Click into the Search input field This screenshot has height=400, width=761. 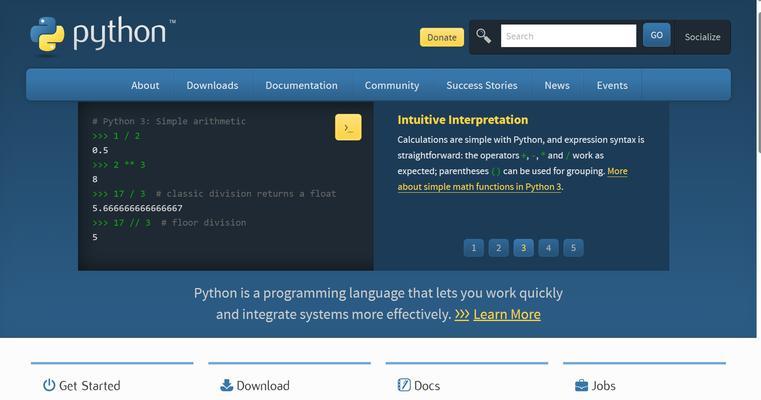click(568, 36)
